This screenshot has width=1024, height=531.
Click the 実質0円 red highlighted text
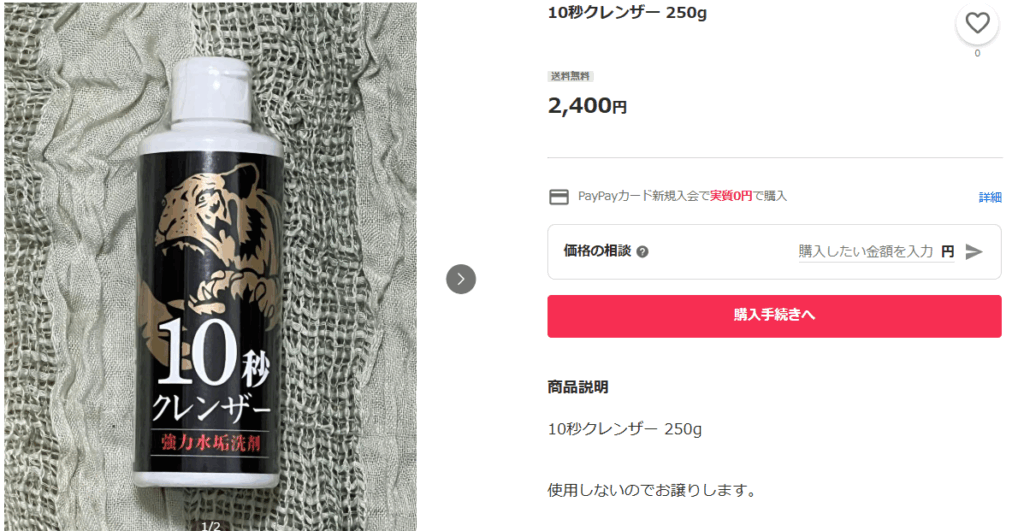pos(731,196)
